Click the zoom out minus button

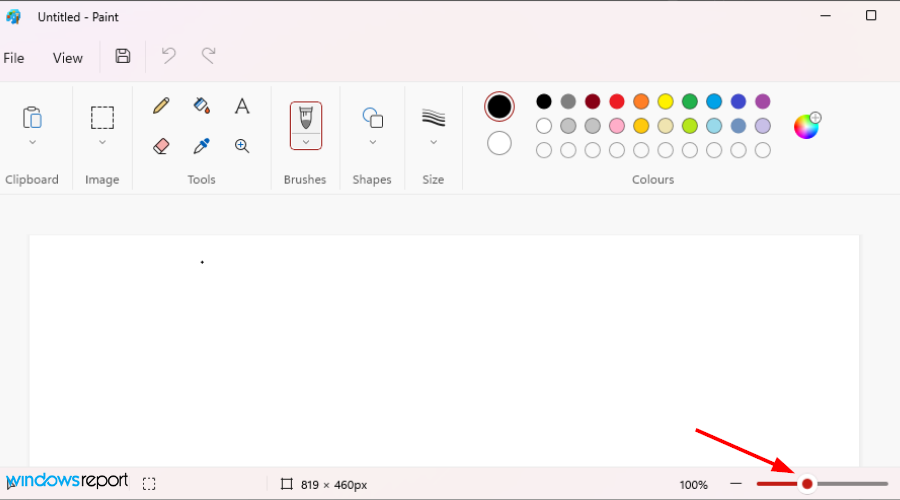coord(736,484)
